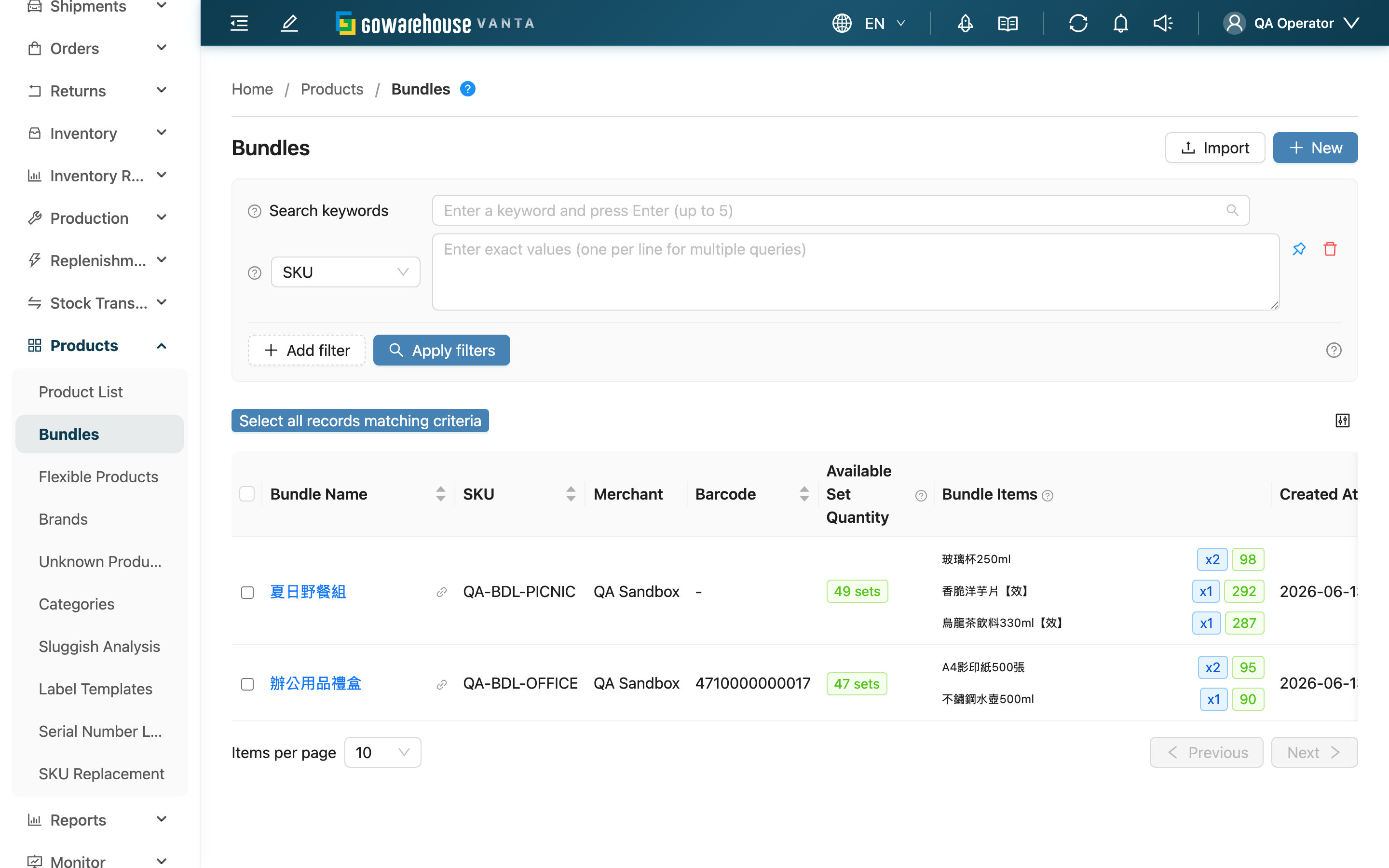Screen dimensions: 1389x868
Task: Click the refresh sync icon
Action: click(x=1078, y=23)
